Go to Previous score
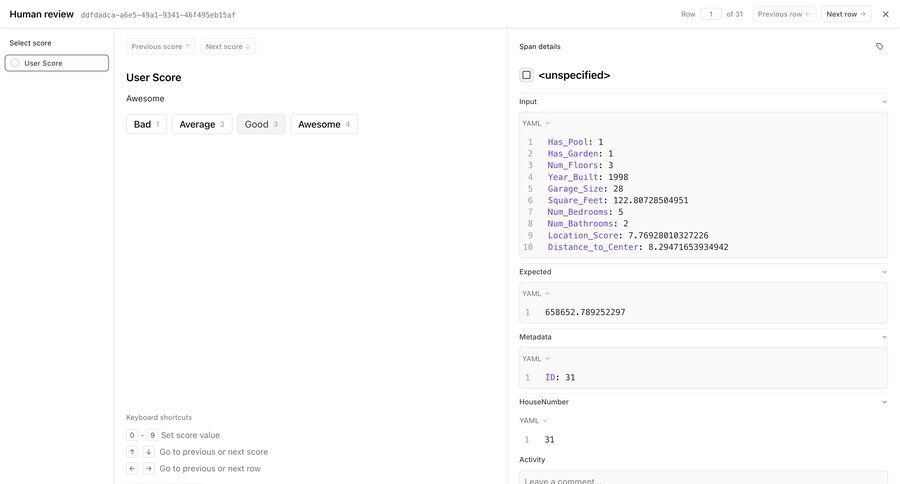 point(161,47)
